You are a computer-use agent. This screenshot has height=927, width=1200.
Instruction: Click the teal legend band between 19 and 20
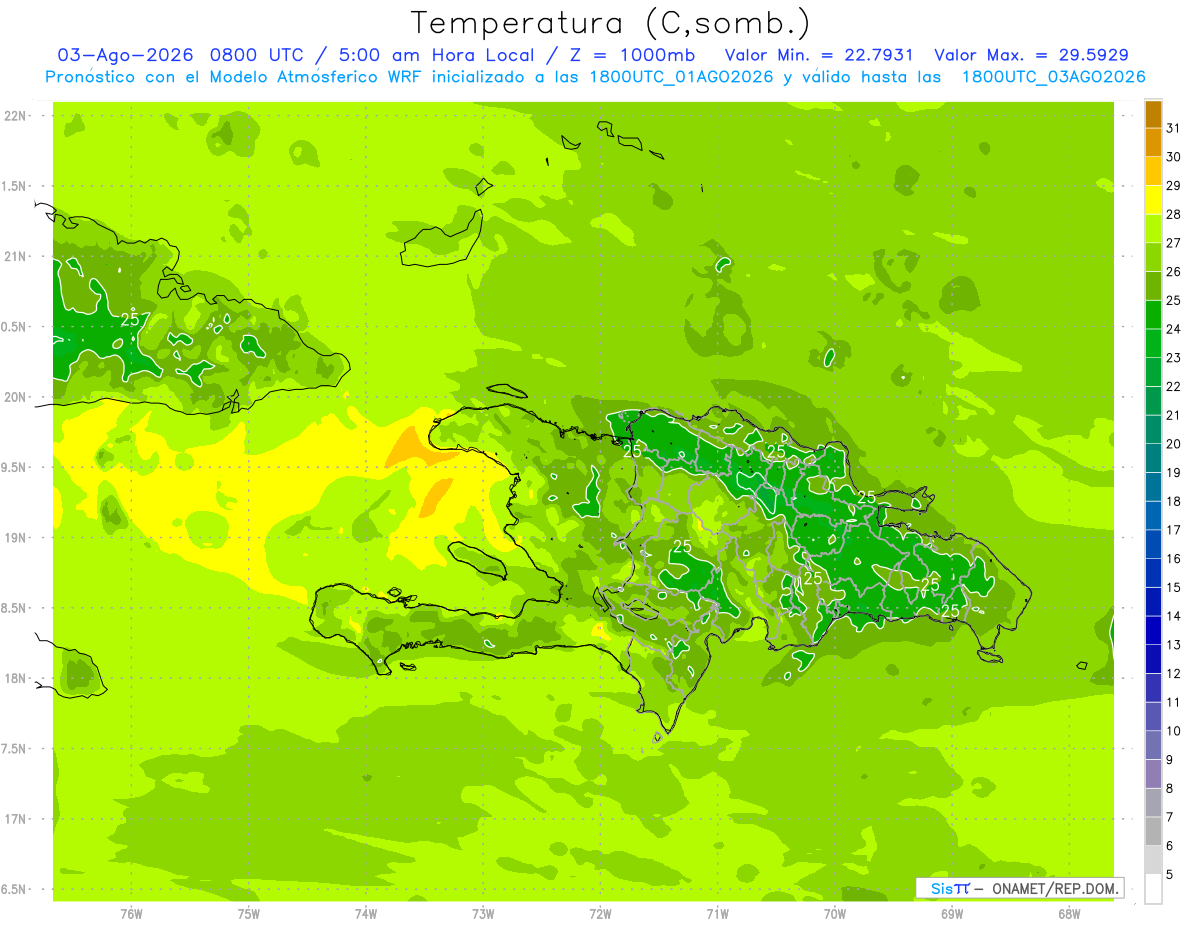pyautogui.click(x=1153, y=459)
